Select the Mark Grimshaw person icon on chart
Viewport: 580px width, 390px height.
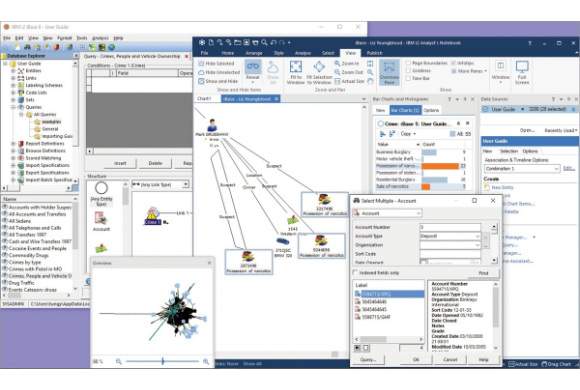coord(212,125)
